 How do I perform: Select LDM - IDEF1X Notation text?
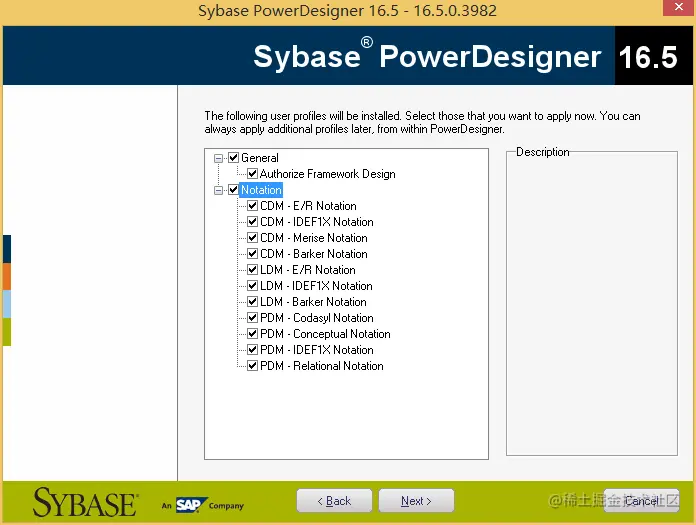pyautogui.click(x=316, y=286)
